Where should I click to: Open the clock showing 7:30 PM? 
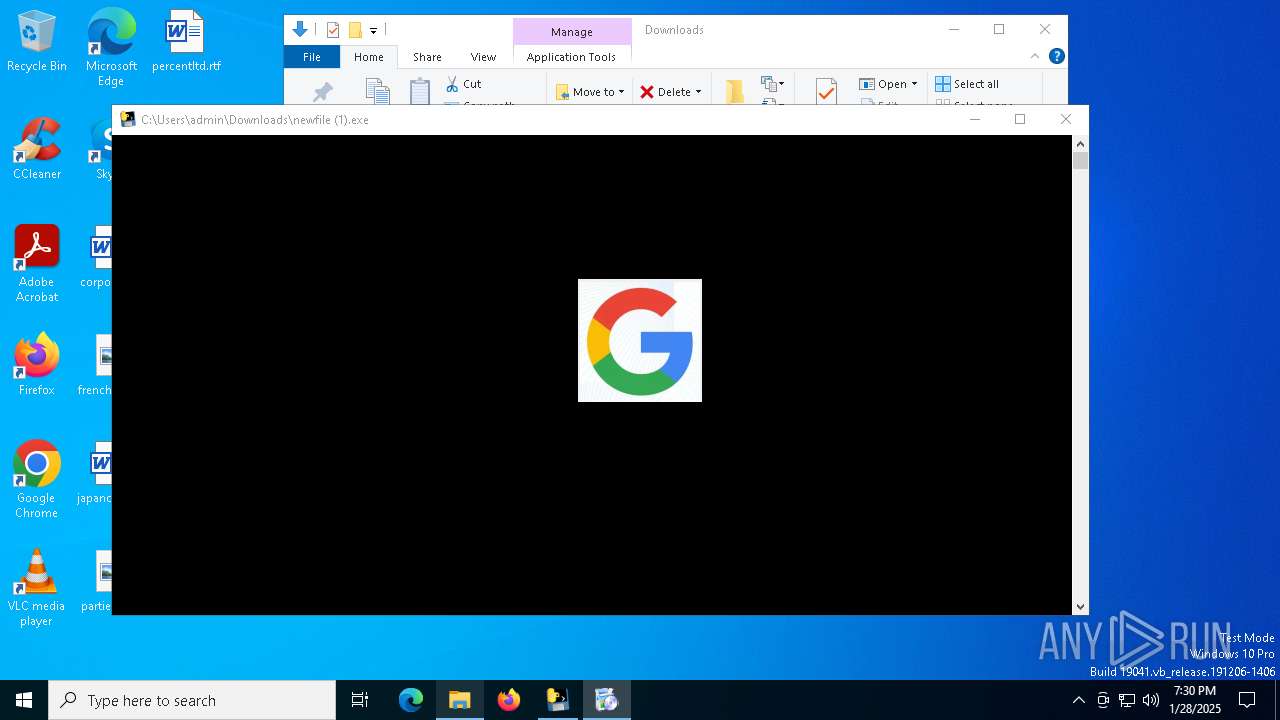[x=1195, y=700]
